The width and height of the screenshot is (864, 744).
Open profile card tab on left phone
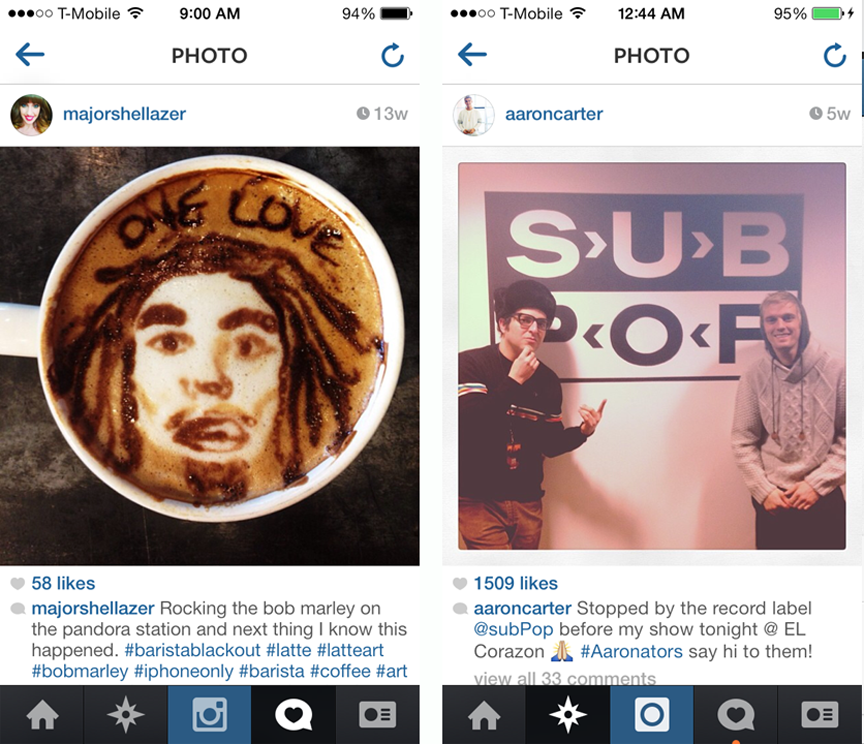pos(377,715)
